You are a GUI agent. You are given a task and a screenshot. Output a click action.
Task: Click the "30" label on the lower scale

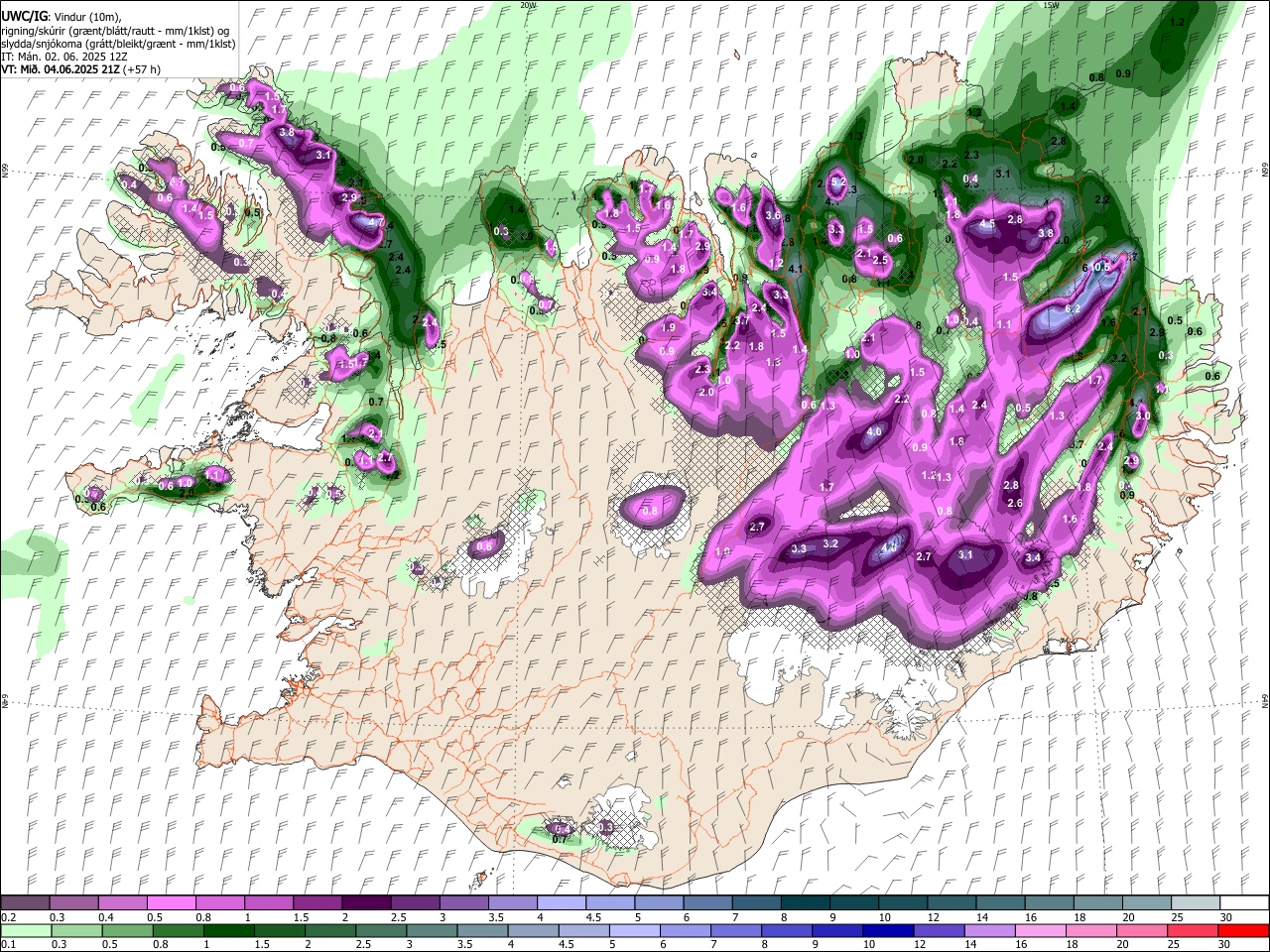[x=1225, y=944]
